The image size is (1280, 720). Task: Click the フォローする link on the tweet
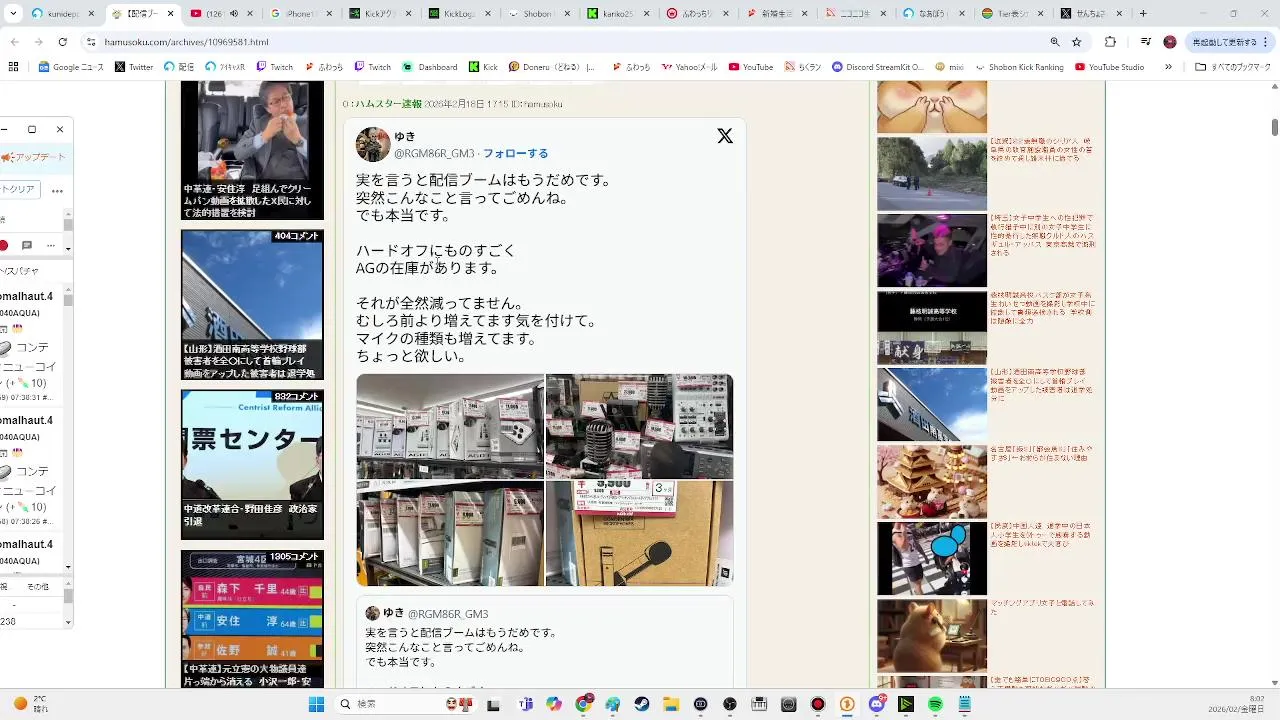[516, 153]
